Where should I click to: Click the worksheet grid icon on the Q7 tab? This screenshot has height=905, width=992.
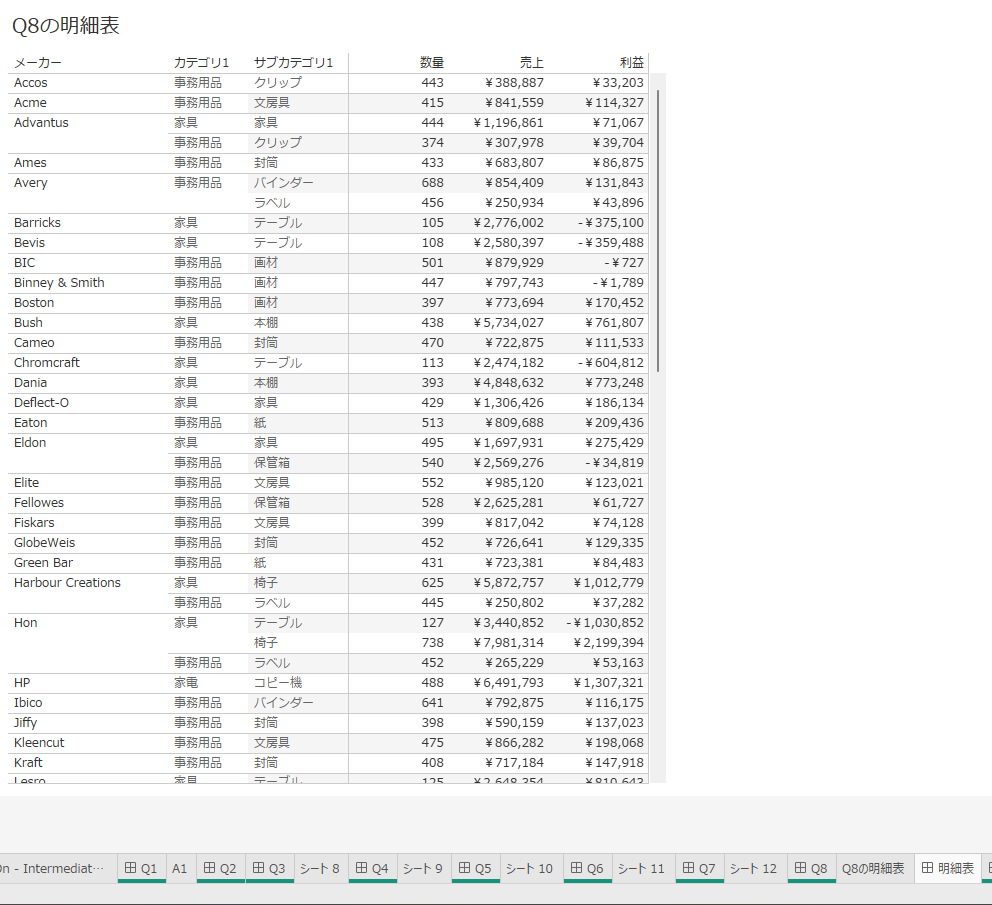coord(688,868)
